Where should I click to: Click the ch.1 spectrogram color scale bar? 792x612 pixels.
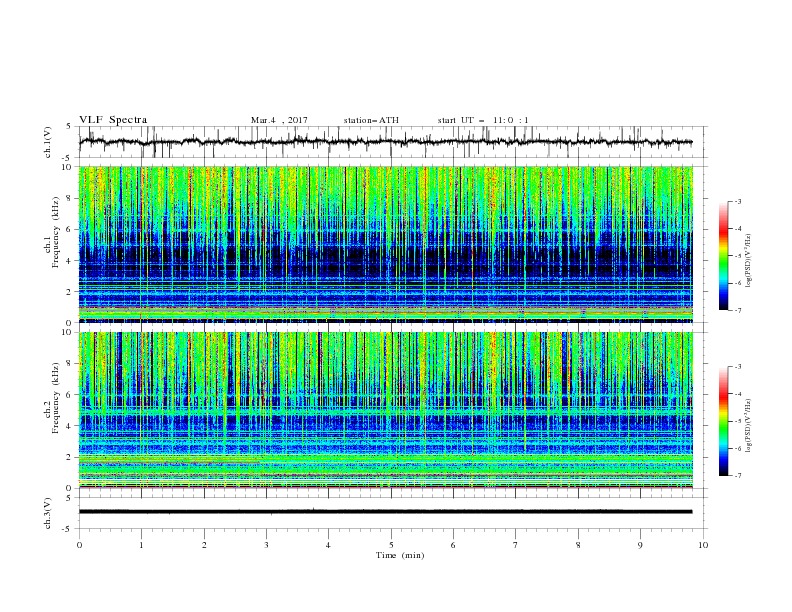723,256
